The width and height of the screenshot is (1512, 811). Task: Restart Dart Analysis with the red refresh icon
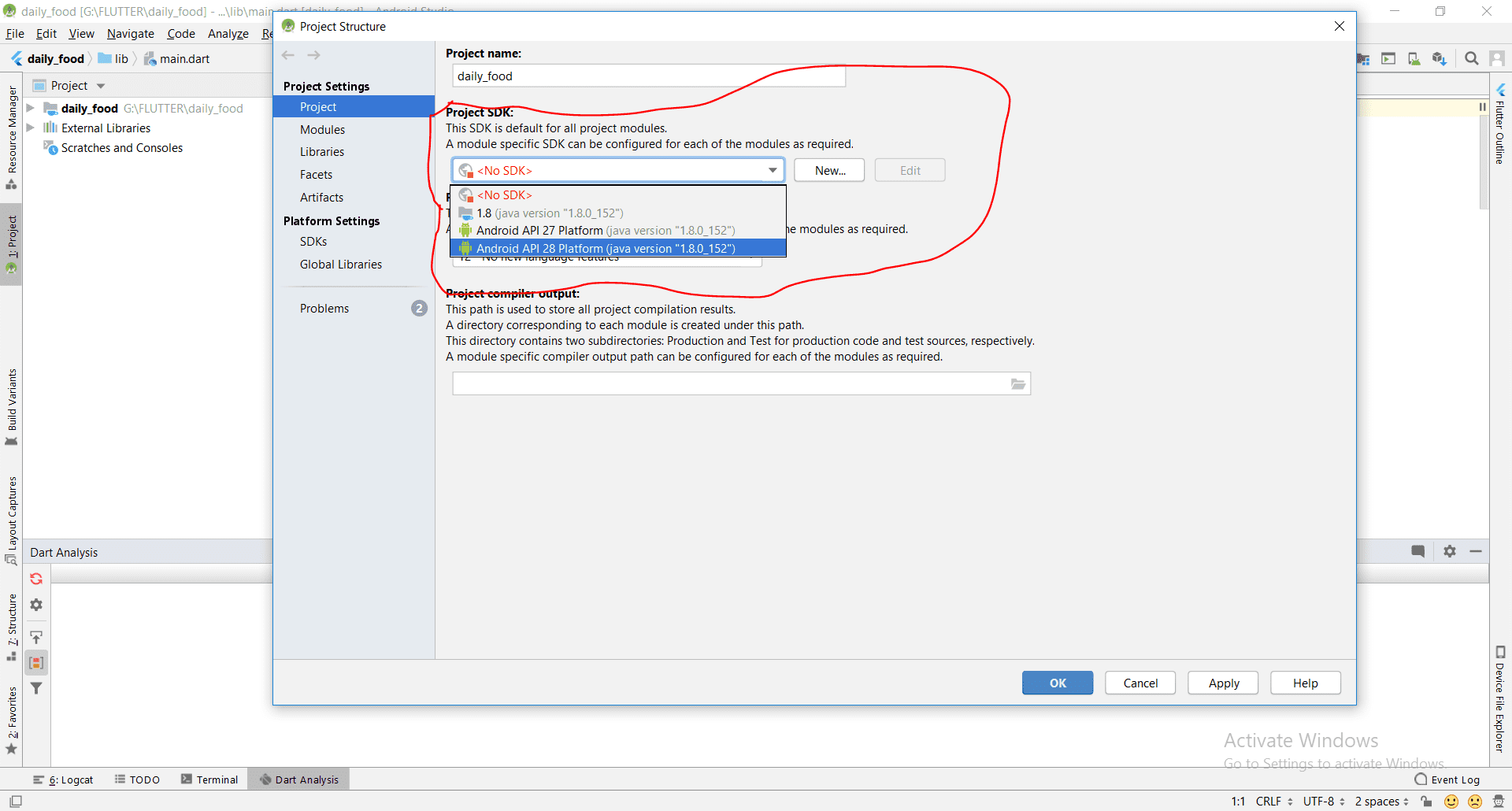pyautogui.click(x=36, y=578)
